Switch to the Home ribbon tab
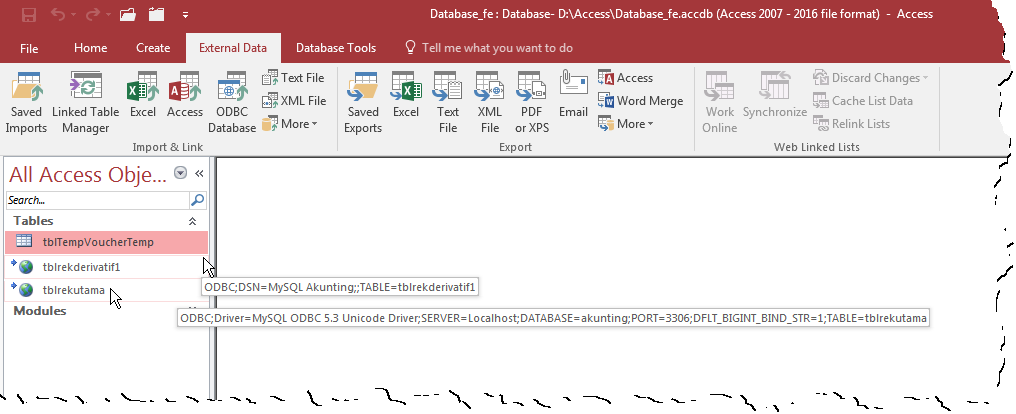This screenshot has height=414, width=1016. pyautogui.click(x=91, y=48)
